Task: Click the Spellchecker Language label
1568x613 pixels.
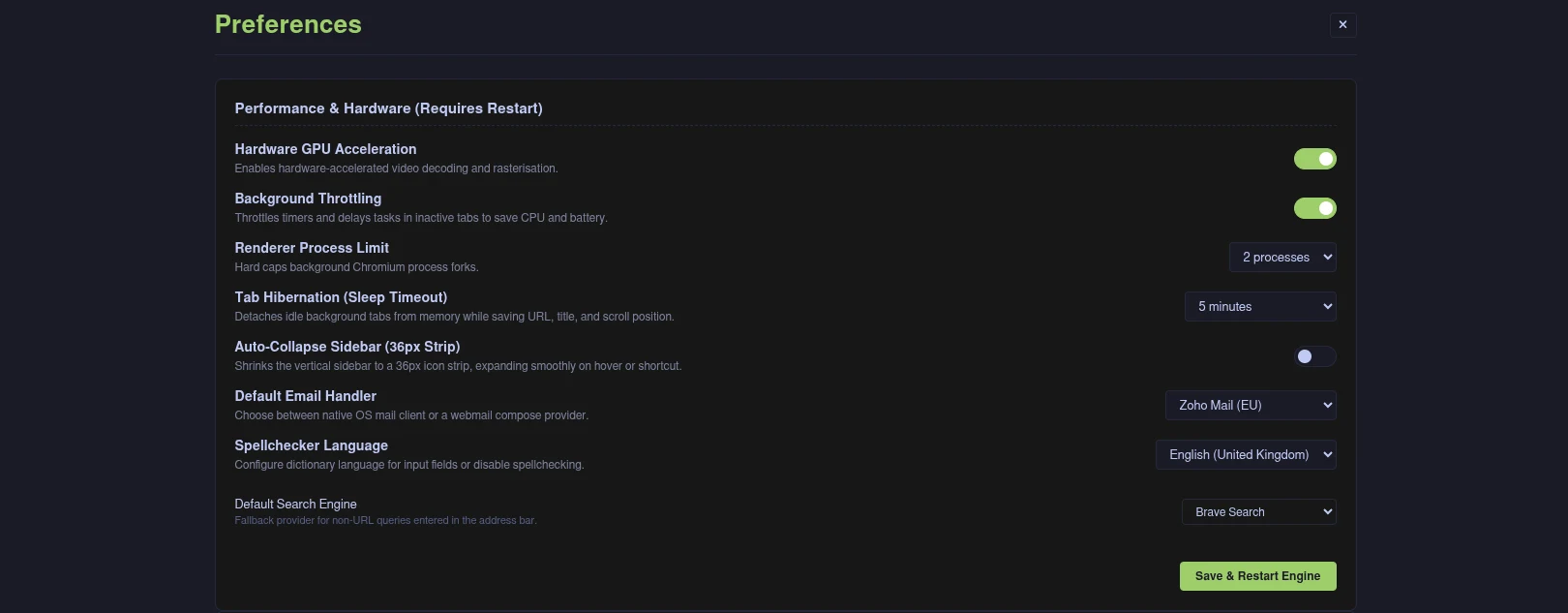Action: tap(311, 445)
